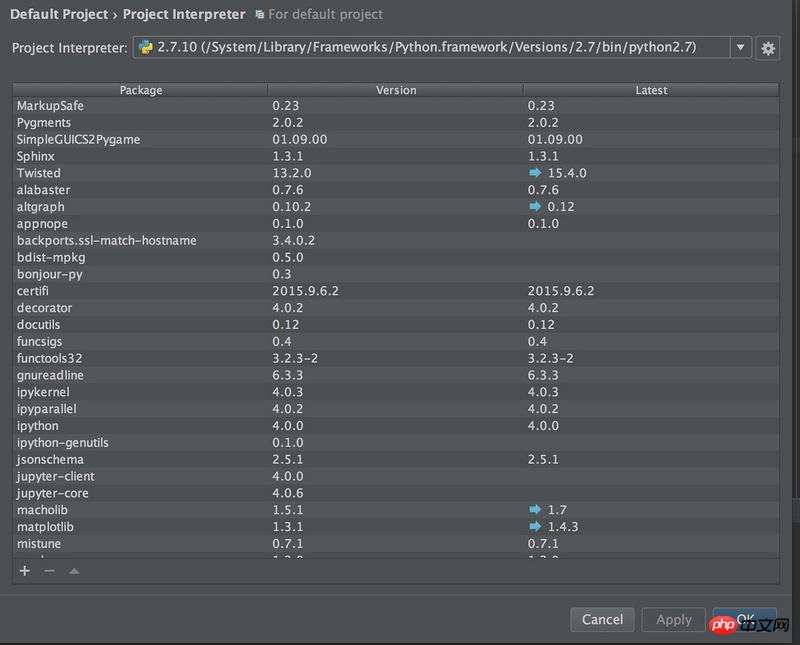Screen dimensions: 800x645
Task: Select the Pygments package row
Action: (396, 122)
